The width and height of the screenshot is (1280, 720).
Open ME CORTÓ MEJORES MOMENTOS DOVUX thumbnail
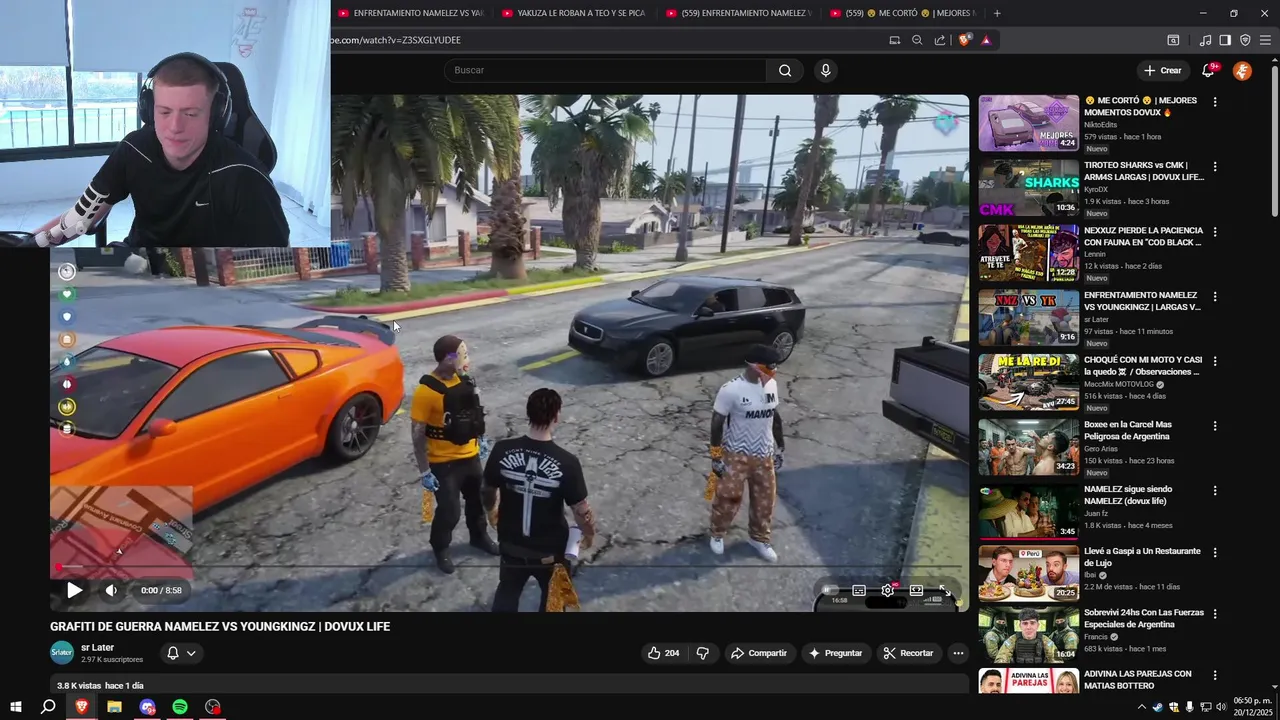pyautogui.click(x=1029, y=123)
